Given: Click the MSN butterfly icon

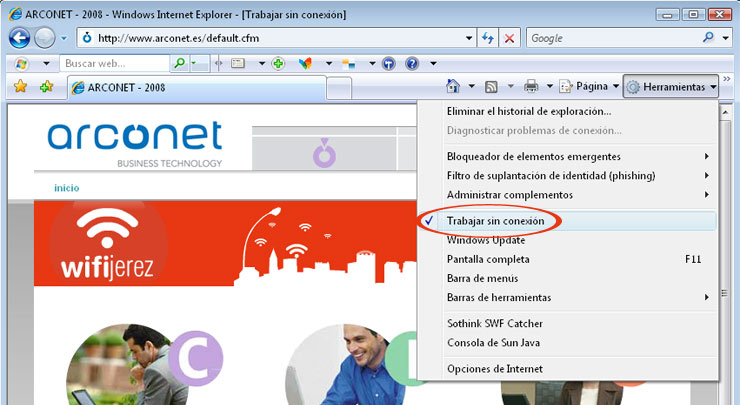Looking at the screenshot, I should coord(305,63).
